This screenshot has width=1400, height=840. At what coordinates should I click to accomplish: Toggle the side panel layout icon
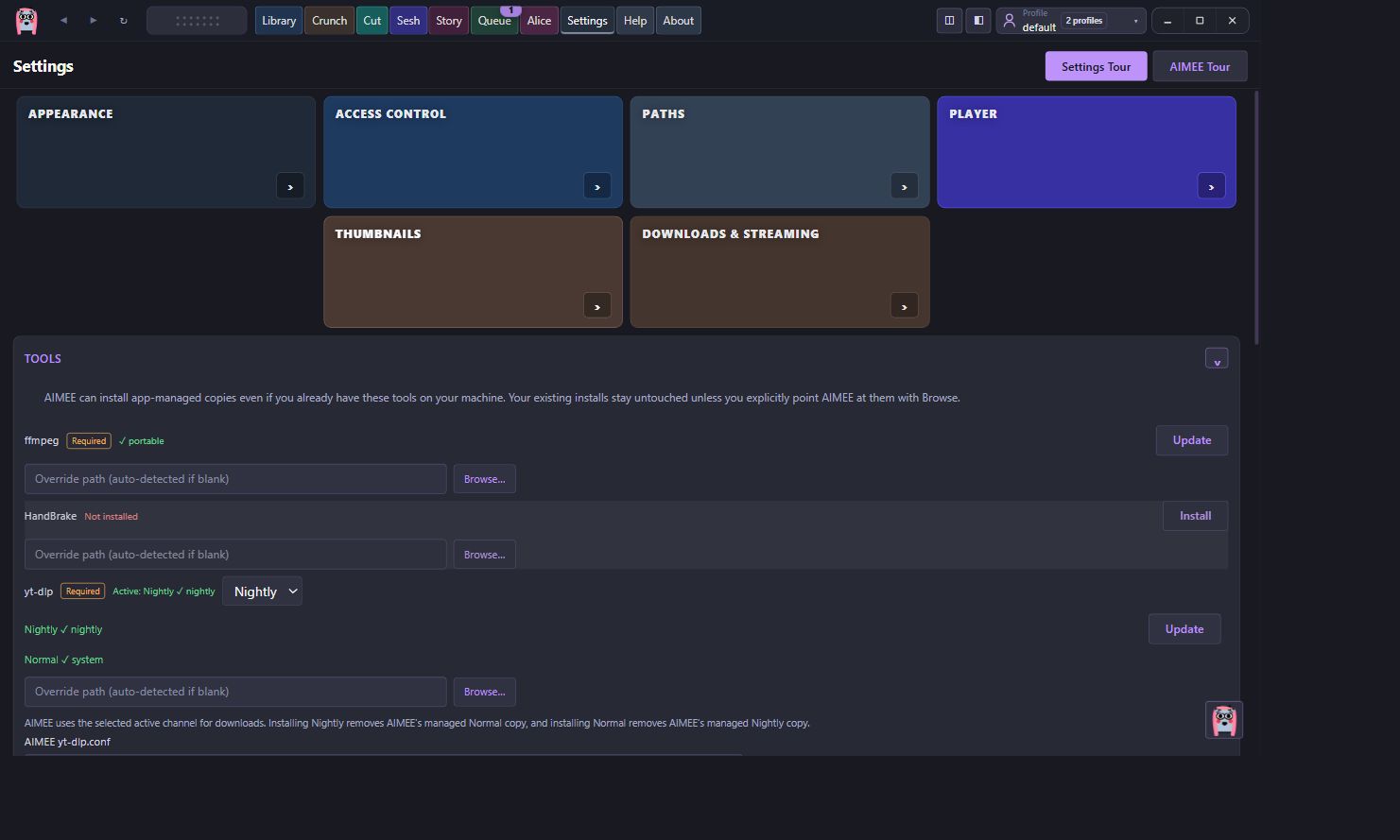[978, 20]
